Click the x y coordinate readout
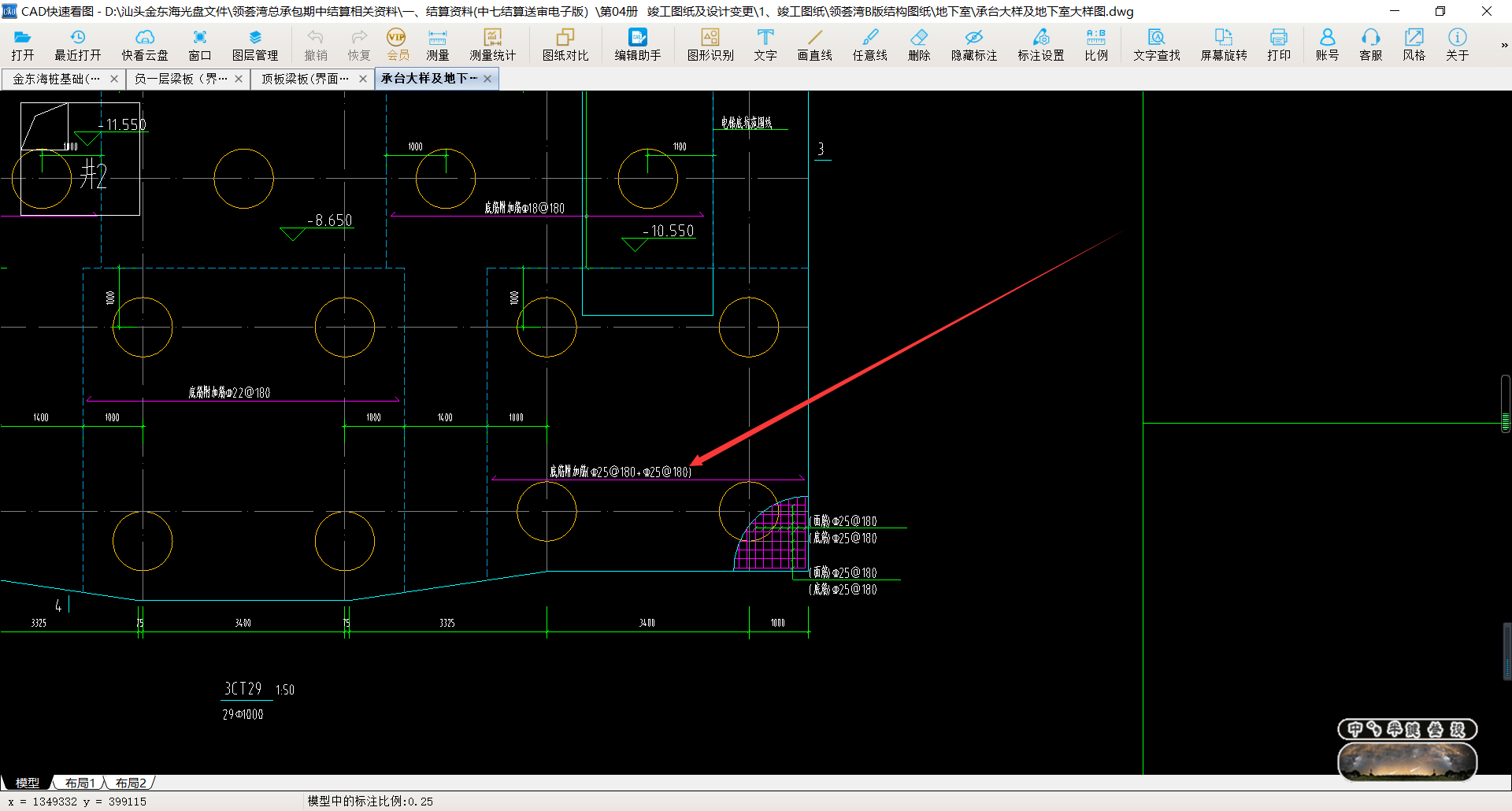Screen dimensions: 1512x811 click(x=77, y=802)
